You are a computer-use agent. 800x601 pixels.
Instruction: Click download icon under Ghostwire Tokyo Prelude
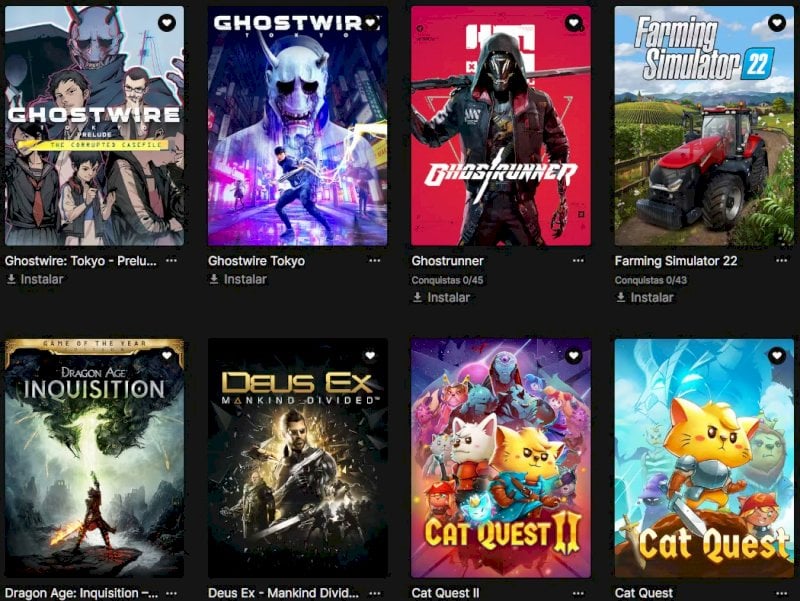click(x=11, y=279)
